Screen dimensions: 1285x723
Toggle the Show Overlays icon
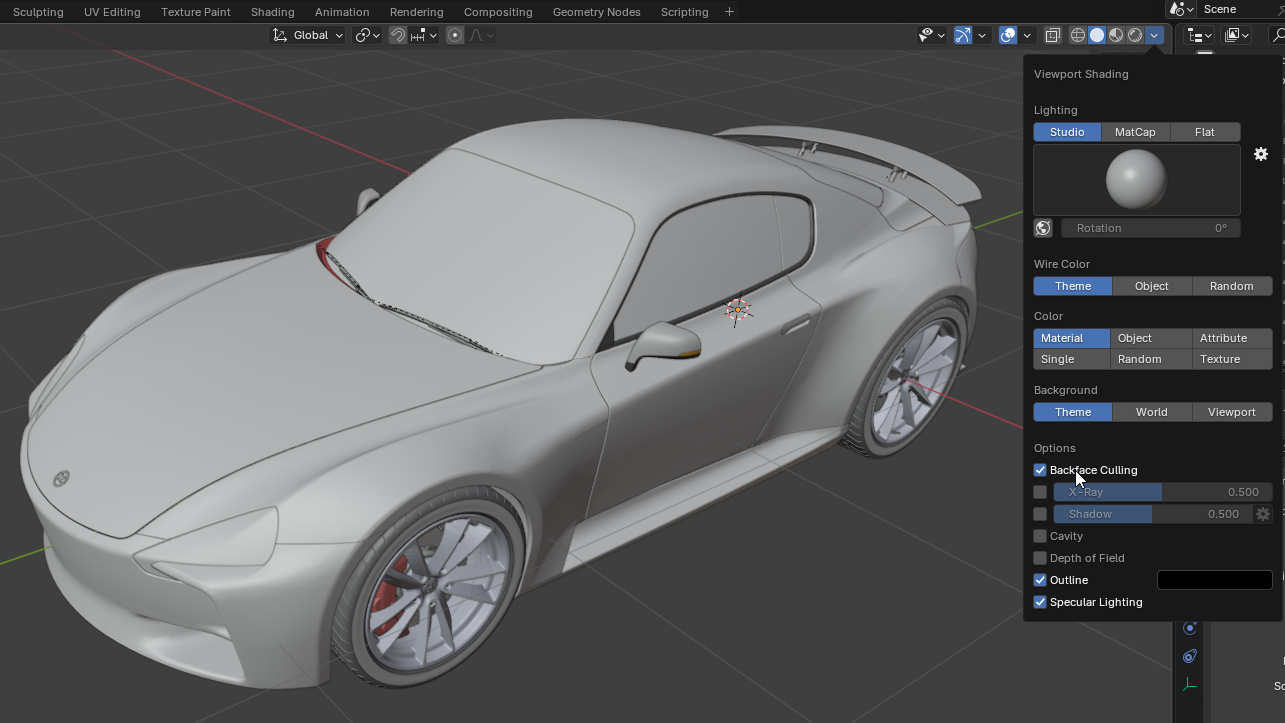pos(1007,35)
